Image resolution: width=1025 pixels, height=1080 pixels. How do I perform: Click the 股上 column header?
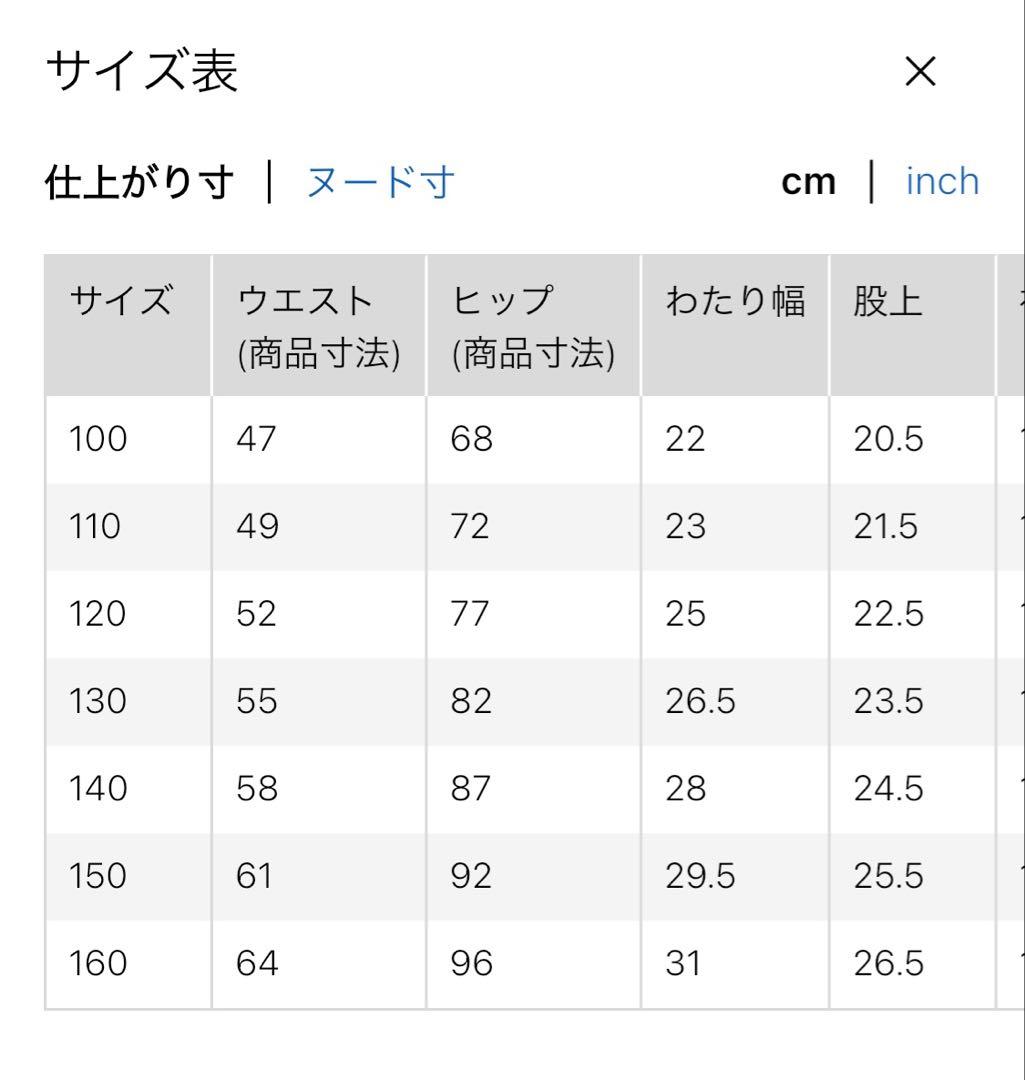[888, 301]
